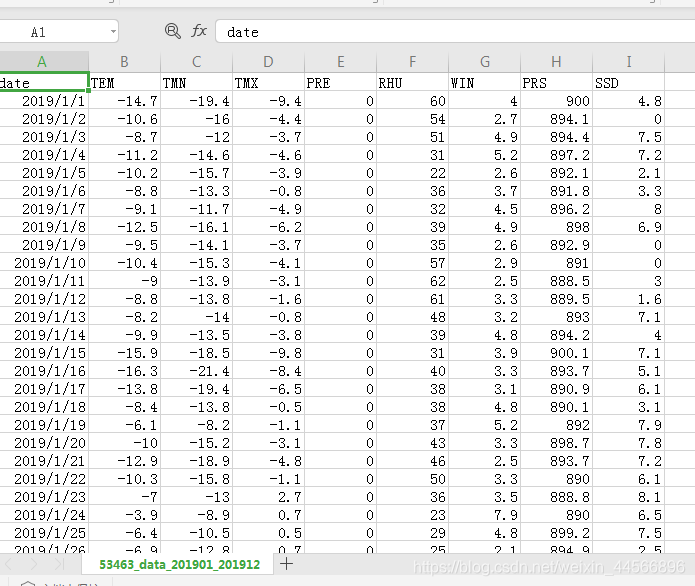Viewport: 695px width, 586px height.
Task: Select column G header
Action: tap(484, 61)
